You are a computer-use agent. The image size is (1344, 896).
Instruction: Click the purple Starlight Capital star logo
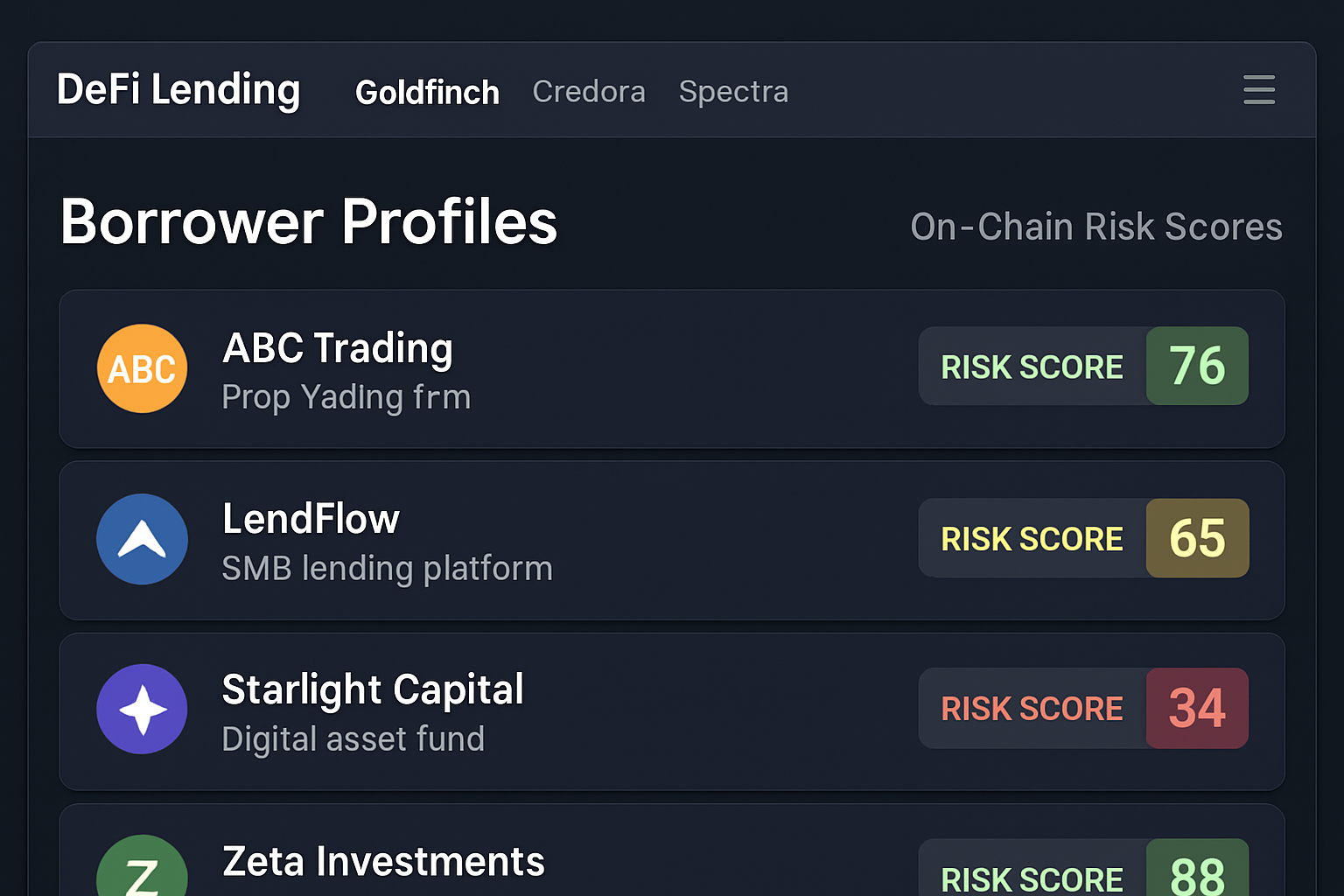coord(142,709)
